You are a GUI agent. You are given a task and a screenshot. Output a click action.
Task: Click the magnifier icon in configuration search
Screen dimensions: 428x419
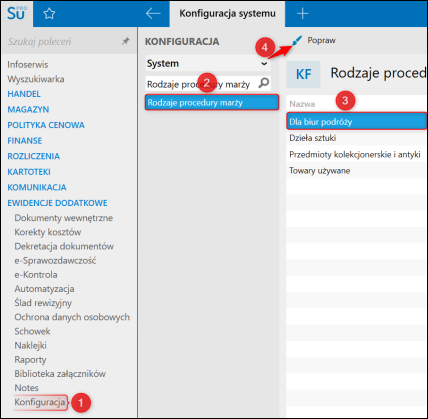click(x=264, y=83)
